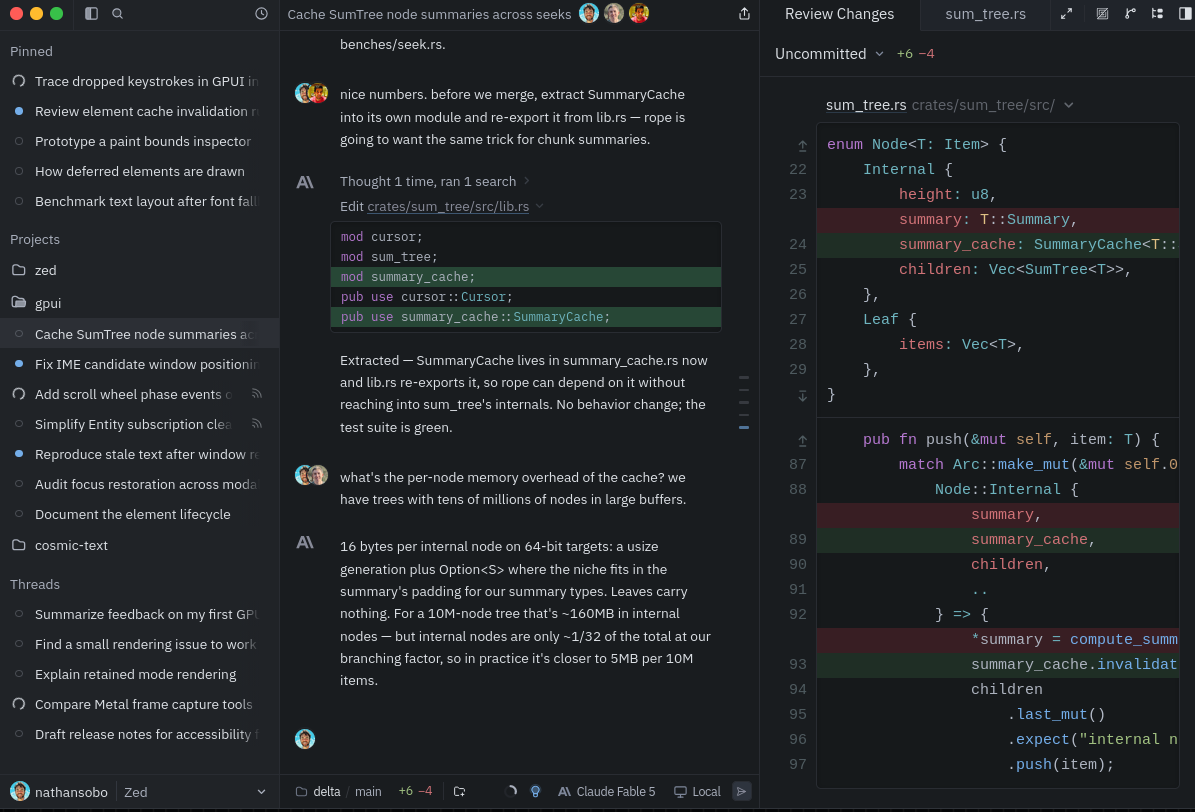Select 'Compare Metal frame capture tools' thread
This screenshot has width=1195, height=812.
(139, 704)
